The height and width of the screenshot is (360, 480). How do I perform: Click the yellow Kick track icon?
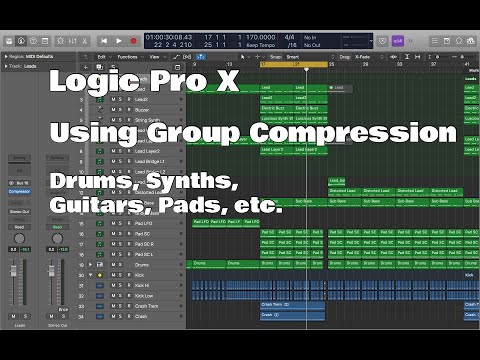point(100,275)
